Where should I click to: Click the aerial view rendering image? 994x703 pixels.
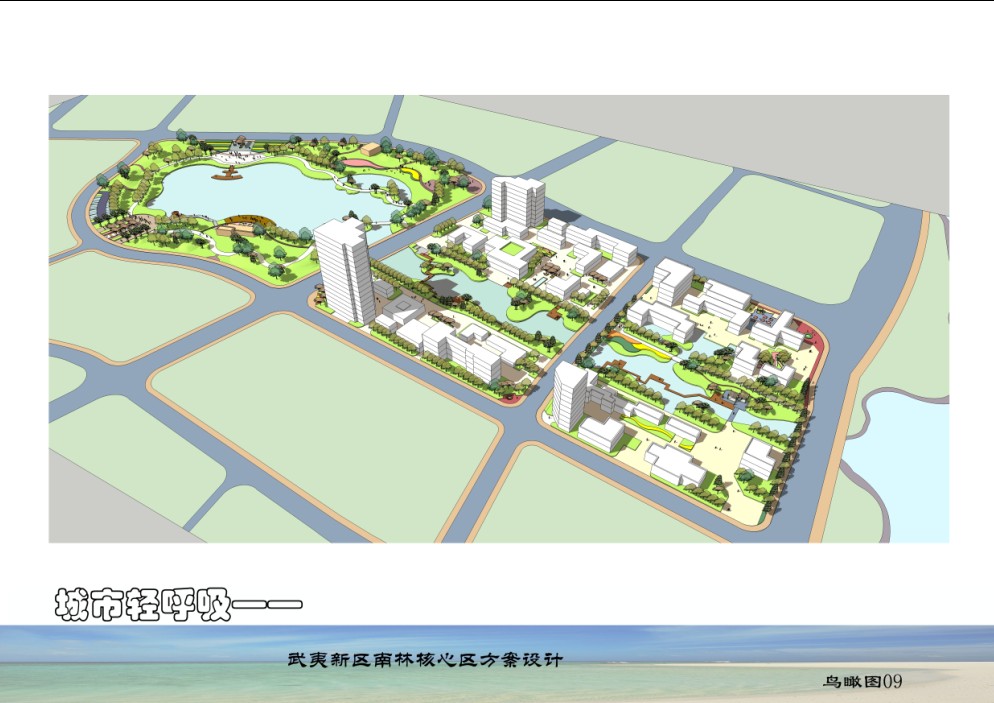(499, 319)
